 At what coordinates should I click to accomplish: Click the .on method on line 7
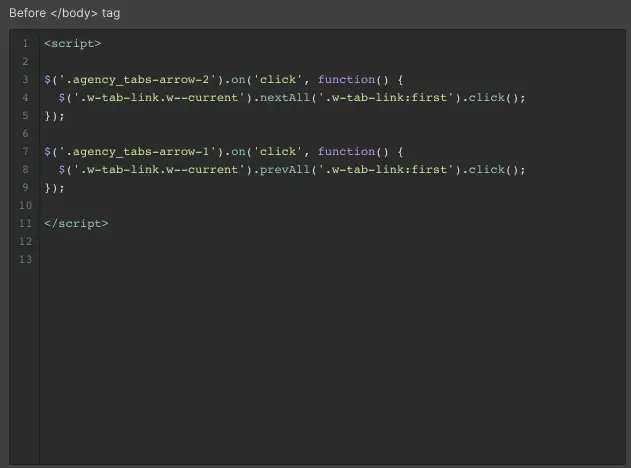[236, 152]
